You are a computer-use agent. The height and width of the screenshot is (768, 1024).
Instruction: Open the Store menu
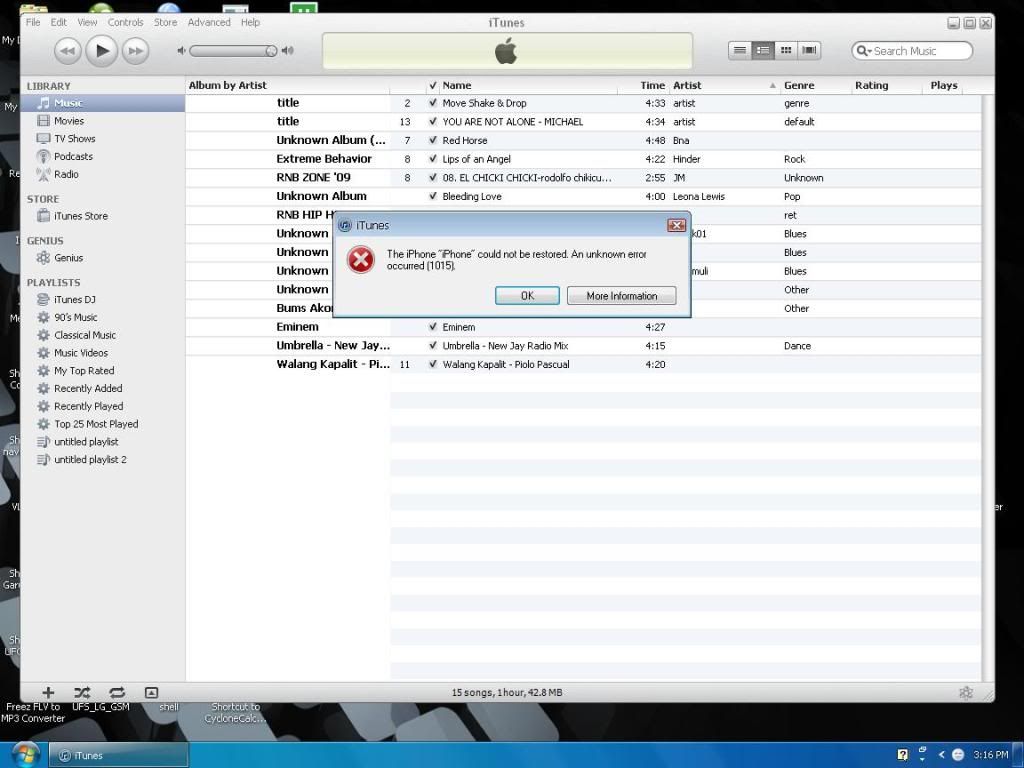(x=165, y=22)
